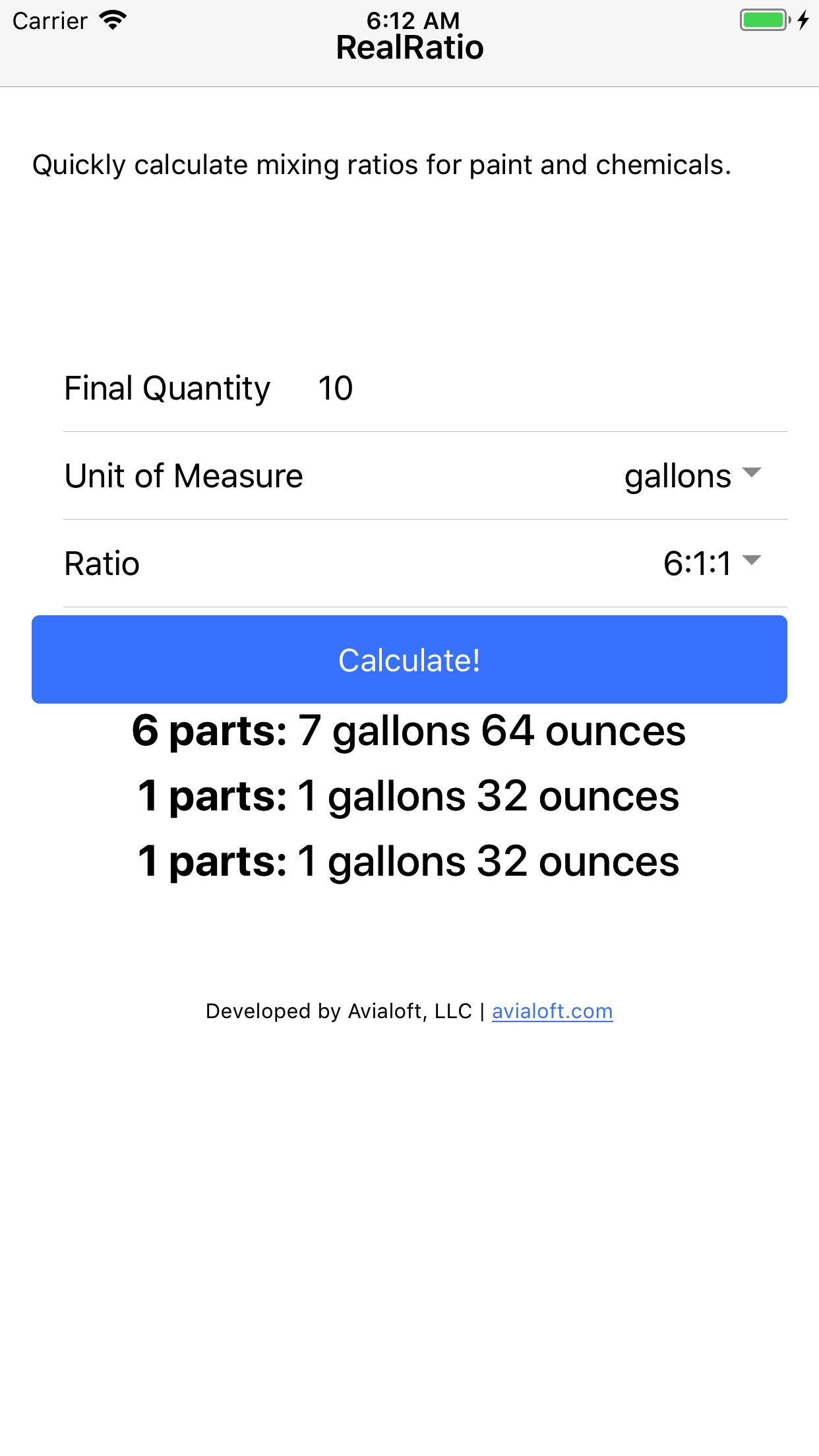Image resolution: width=819 pixels, height=1456 pixels.
Task: Select the second 1 parts result line
Action: click(409, 796)
